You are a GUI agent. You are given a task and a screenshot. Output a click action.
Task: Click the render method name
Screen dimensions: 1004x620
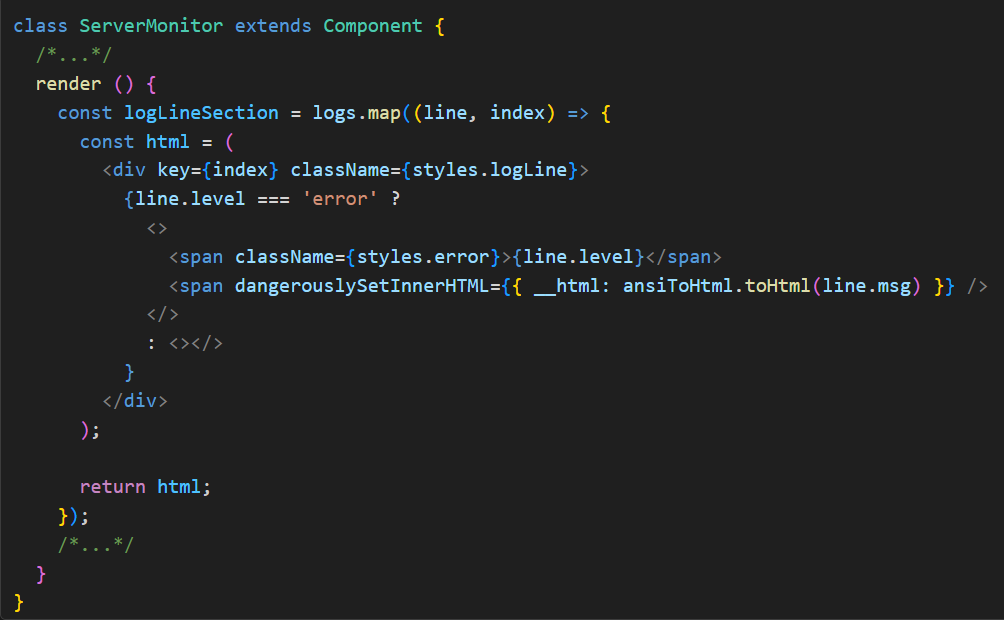(x=67, y=83)
